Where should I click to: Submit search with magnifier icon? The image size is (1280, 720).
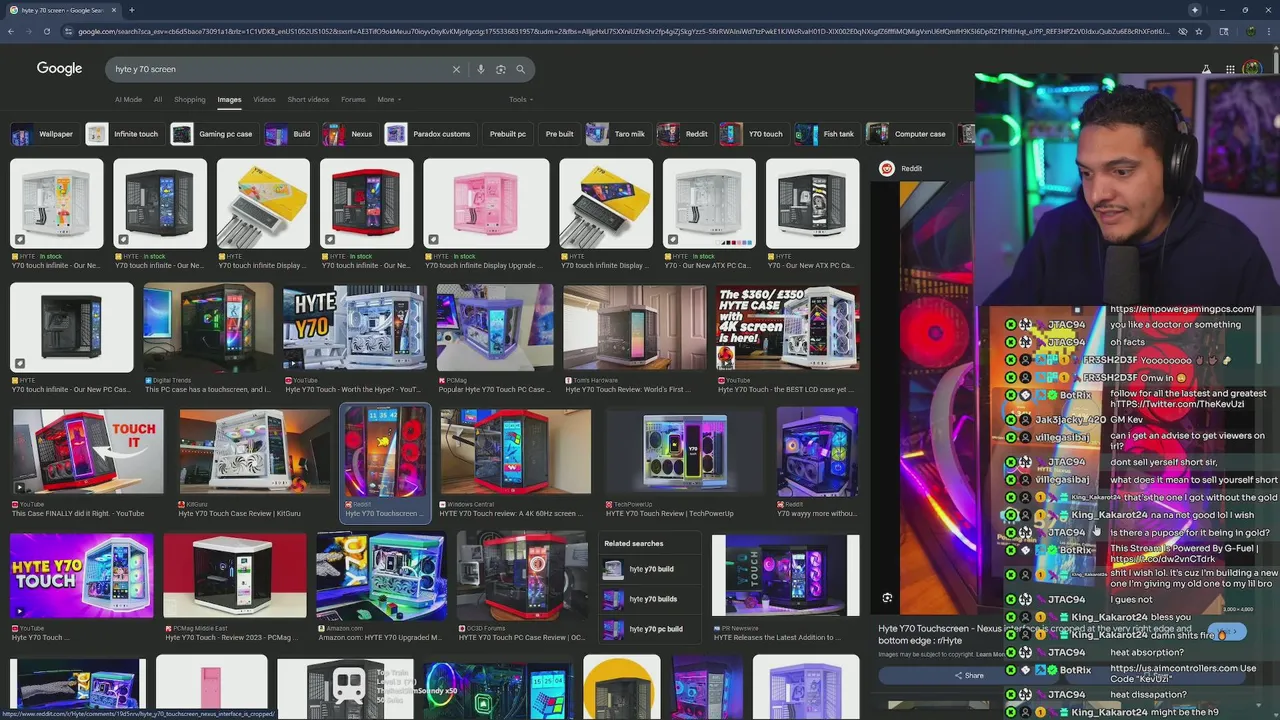click(521, 69)
